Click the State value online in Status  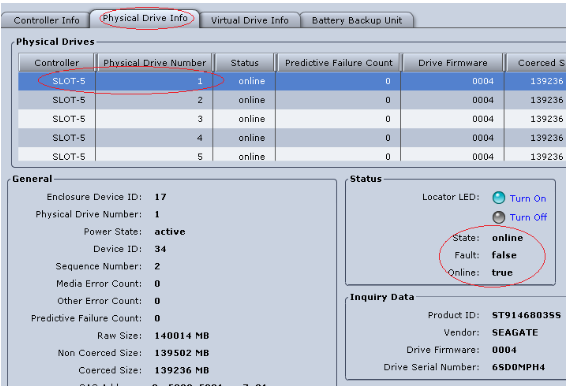point(507,238)
